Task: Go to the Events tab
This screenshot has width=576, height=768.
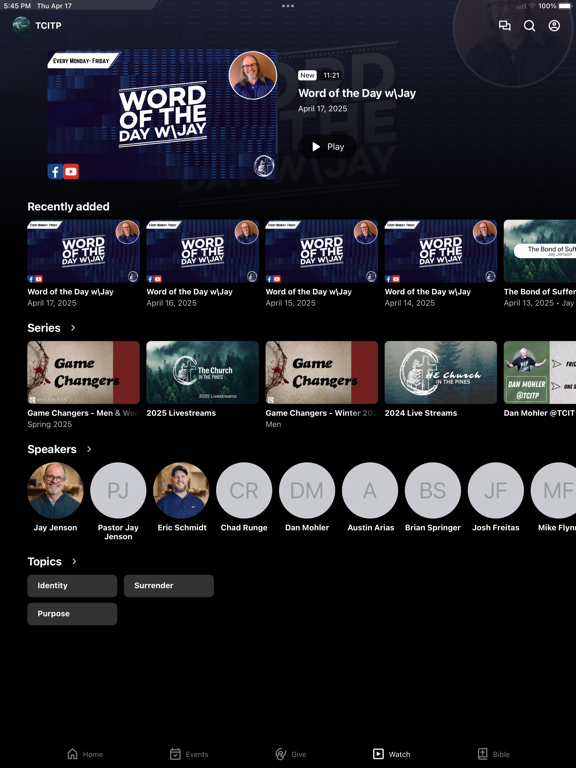Action: (x=189, y=754)
